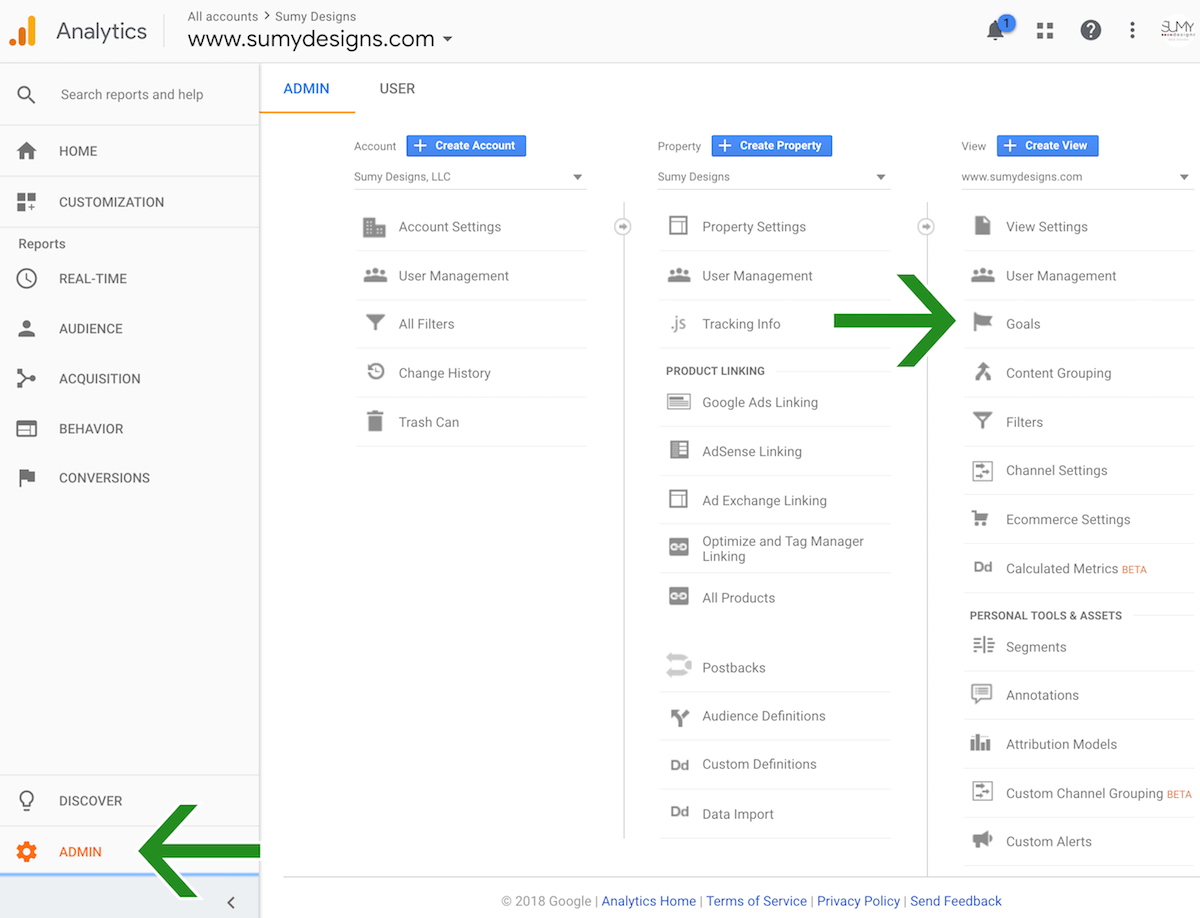Click the Create Account button
1200x918 pixels.
tap(466, 146)
